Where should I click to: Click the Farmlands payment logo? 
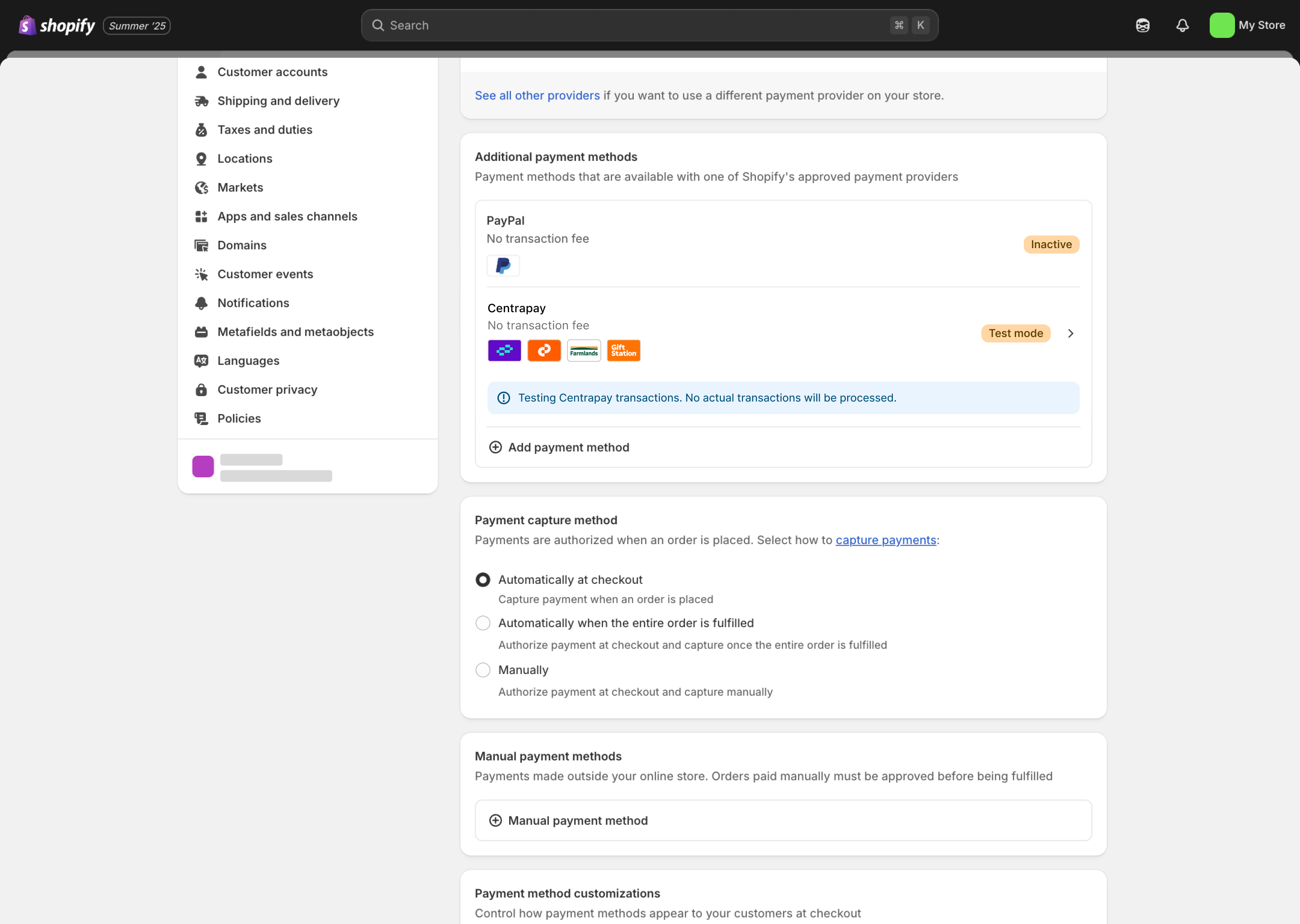(x=583, y=351)
